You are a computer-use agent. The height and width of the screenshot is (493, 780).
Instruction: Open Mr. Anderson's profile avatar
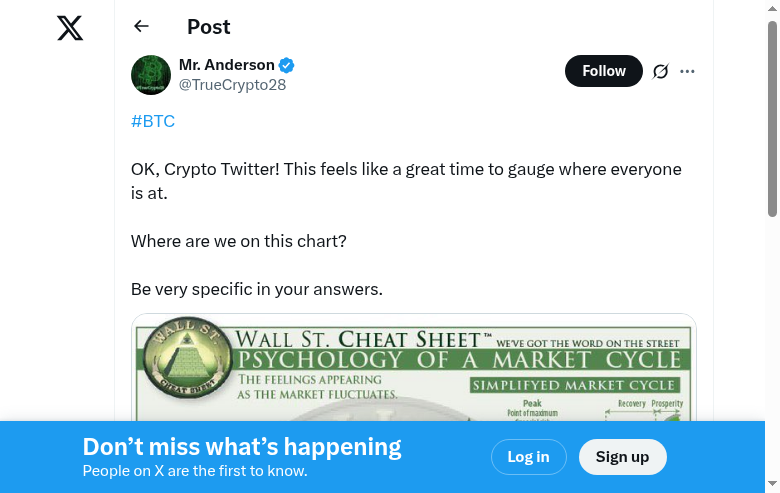[150, 75]
